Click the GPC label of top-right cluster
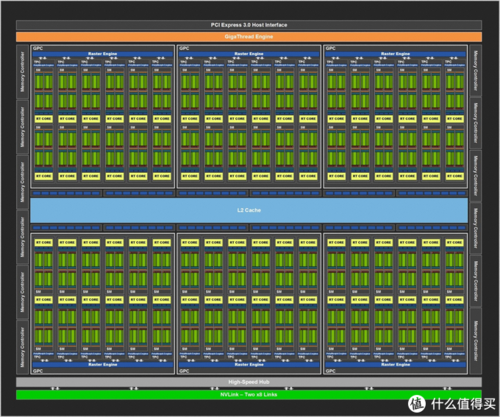 [330, 48]
